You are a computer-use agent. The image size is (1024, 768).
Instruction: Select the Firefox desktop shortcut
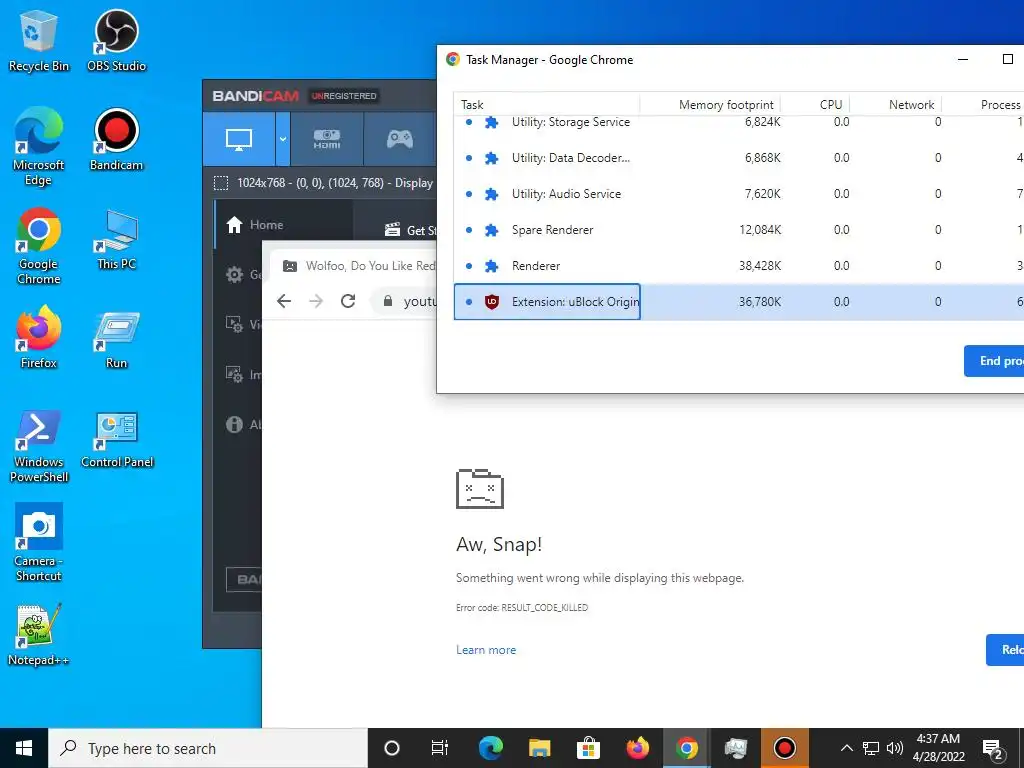[x=38, y=338]
